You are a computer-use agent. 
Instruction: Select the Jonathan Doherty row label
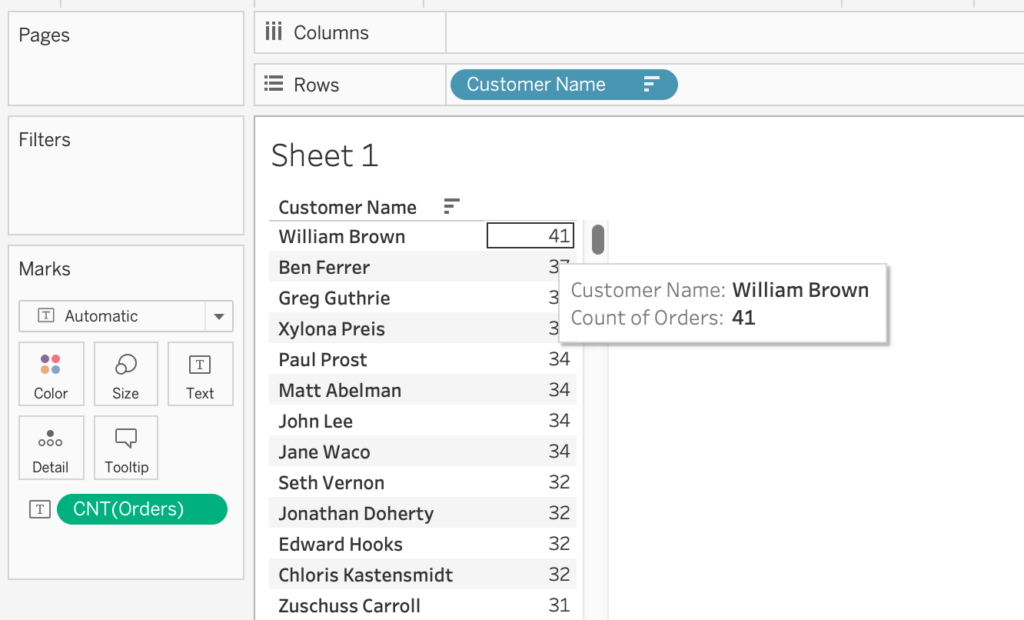[x=356, y=514]
